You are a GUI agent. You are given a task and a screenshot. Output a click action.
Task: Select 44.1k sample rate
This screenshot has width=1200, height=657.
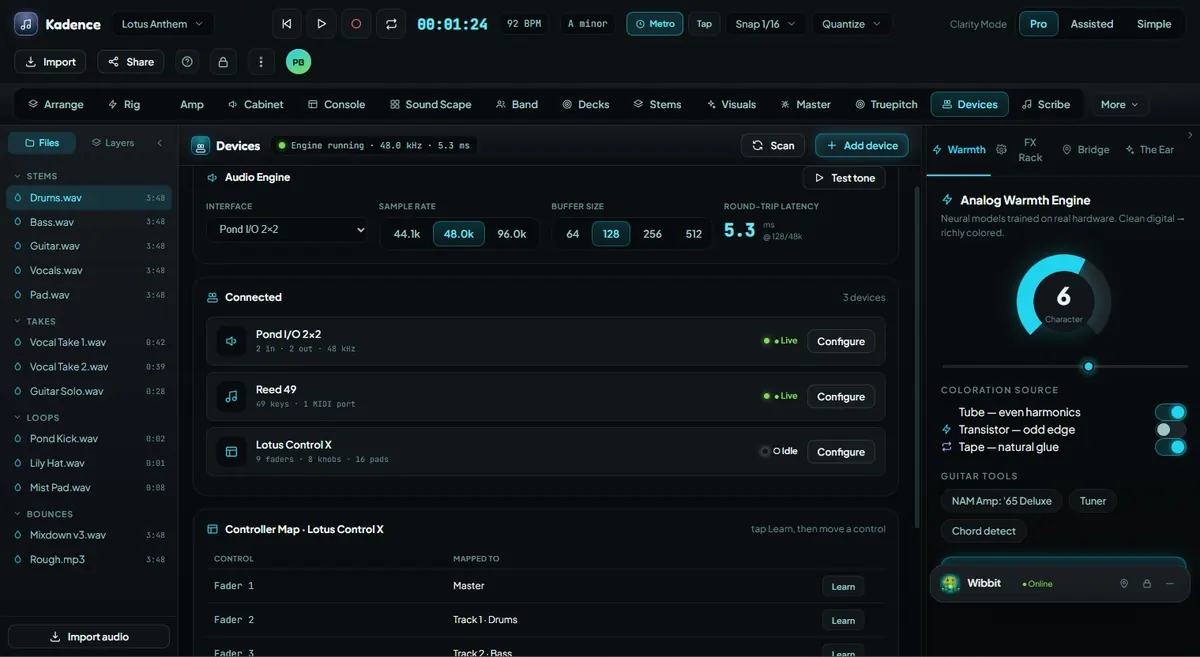tap(407, 234)
